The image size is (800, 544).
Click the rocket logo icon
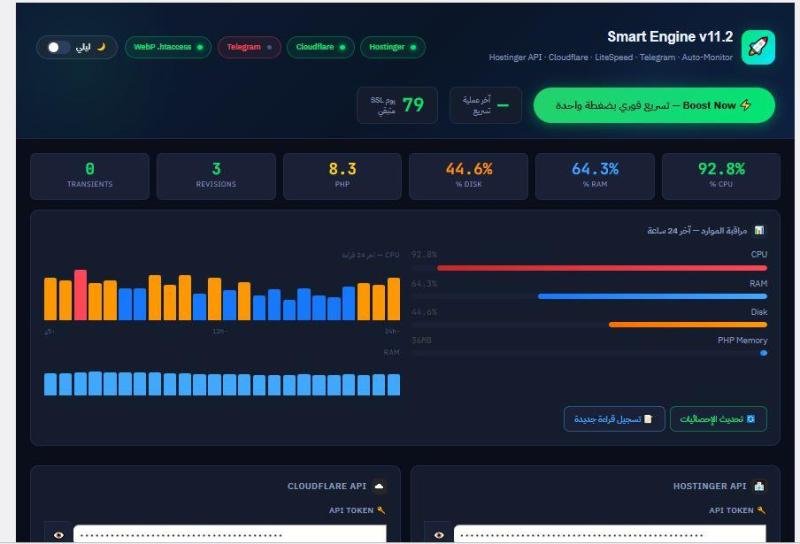[x=758, y=47]
